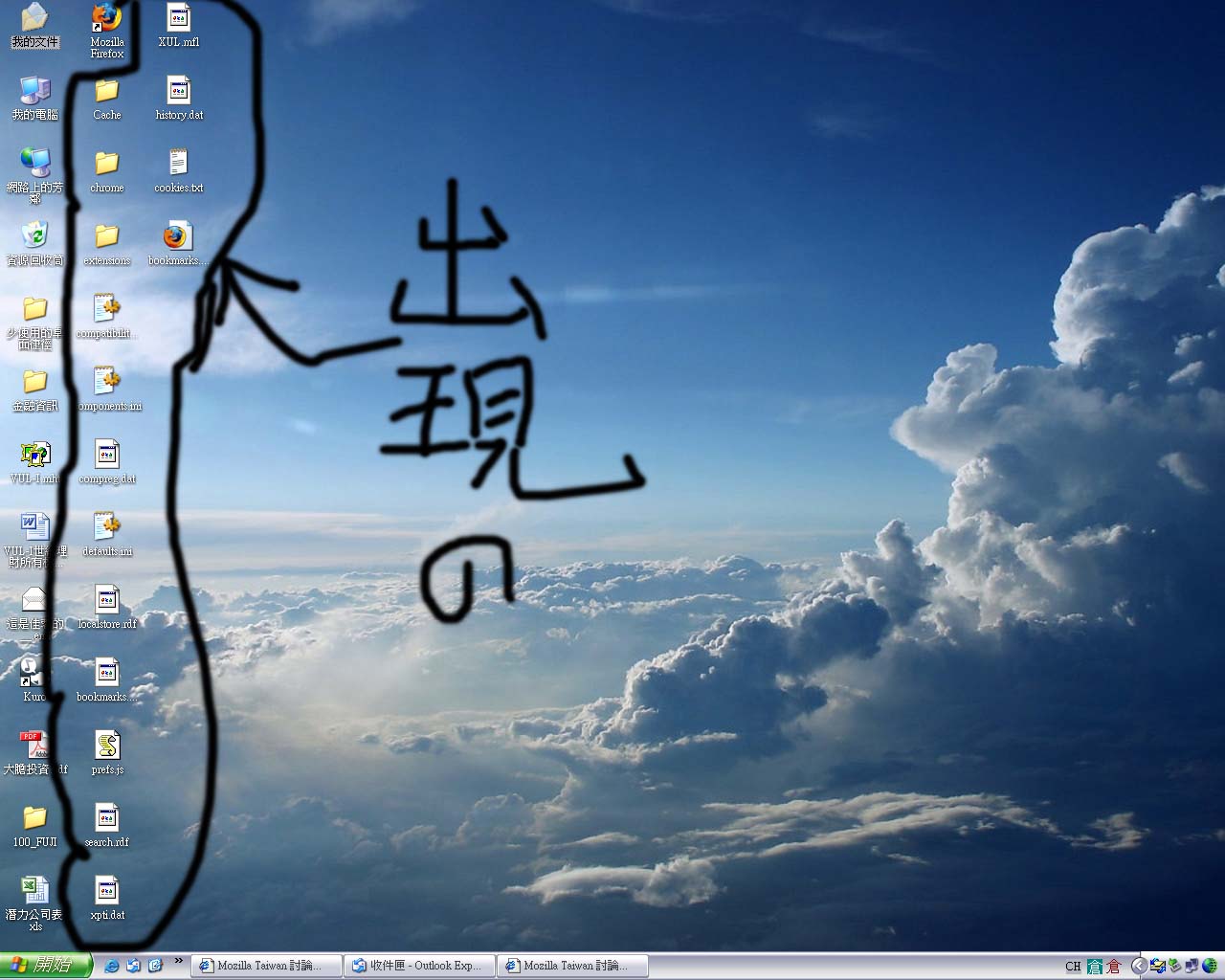Click the blue-arrows envelope tray icon
The width and height of the screenshot is (1225, 980).
(x=1158, y=967)
